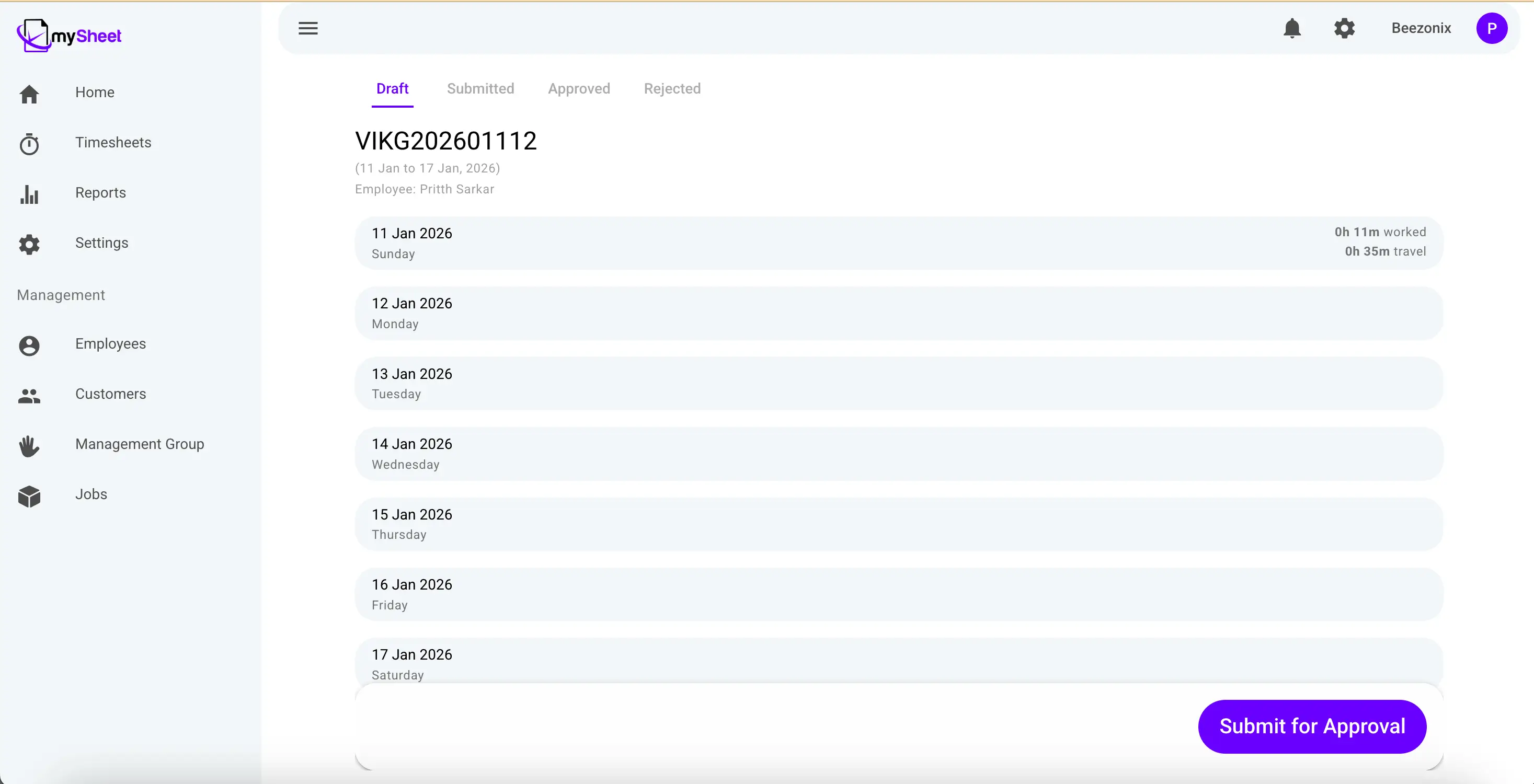Expand the 15 Jan 2026 Thursday entry

898,523
